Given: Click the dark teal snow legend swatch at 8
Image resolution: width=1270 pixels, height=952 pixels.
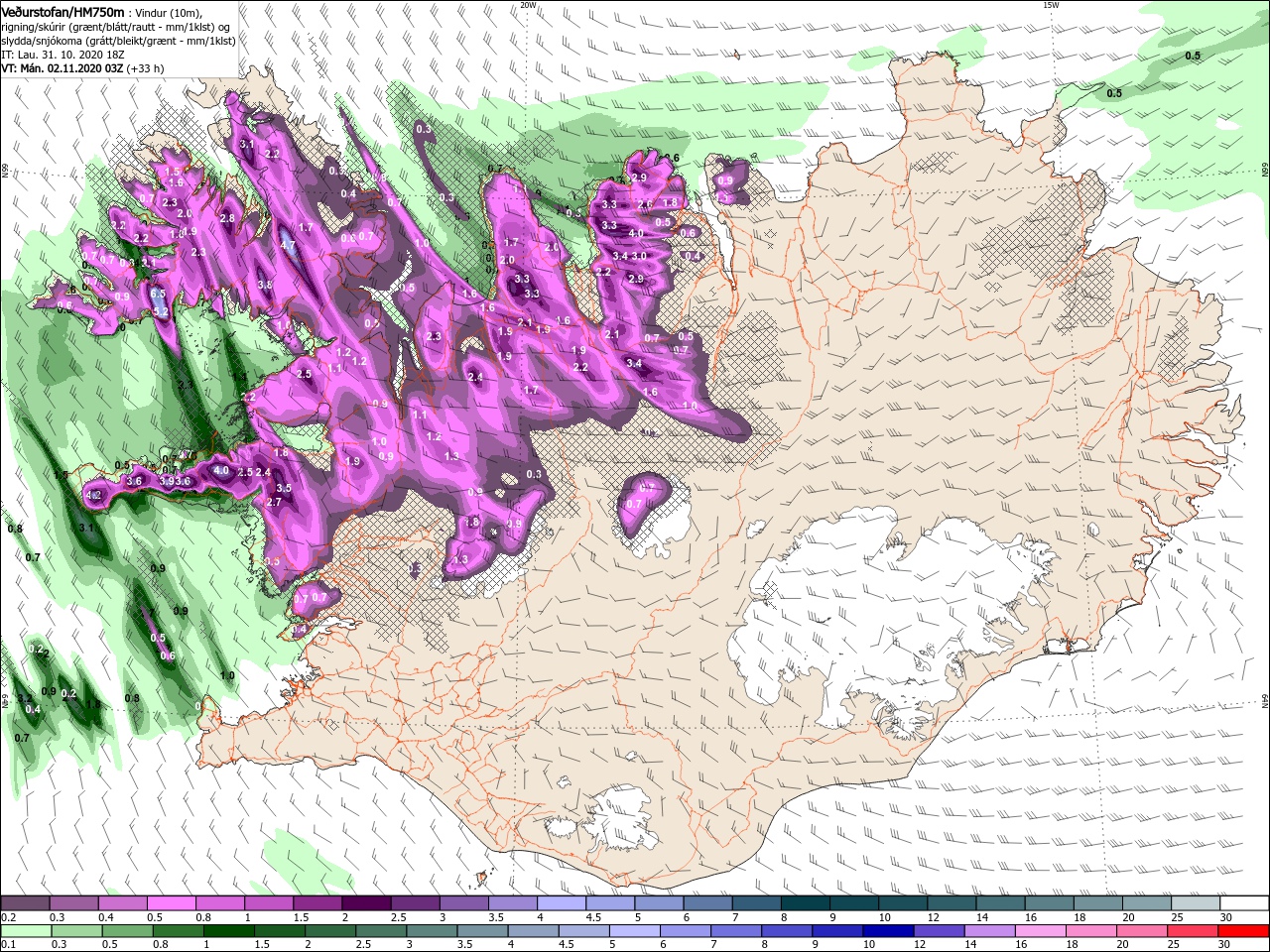Looking at the screenshot, I should [x=804, y=903].
